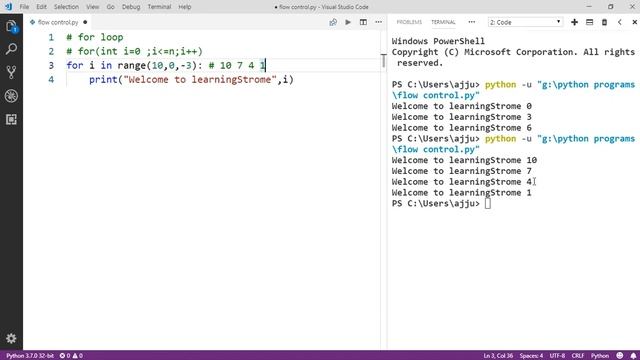
Task: Show errors and warnings count
Action: click(x=71, y=356)
